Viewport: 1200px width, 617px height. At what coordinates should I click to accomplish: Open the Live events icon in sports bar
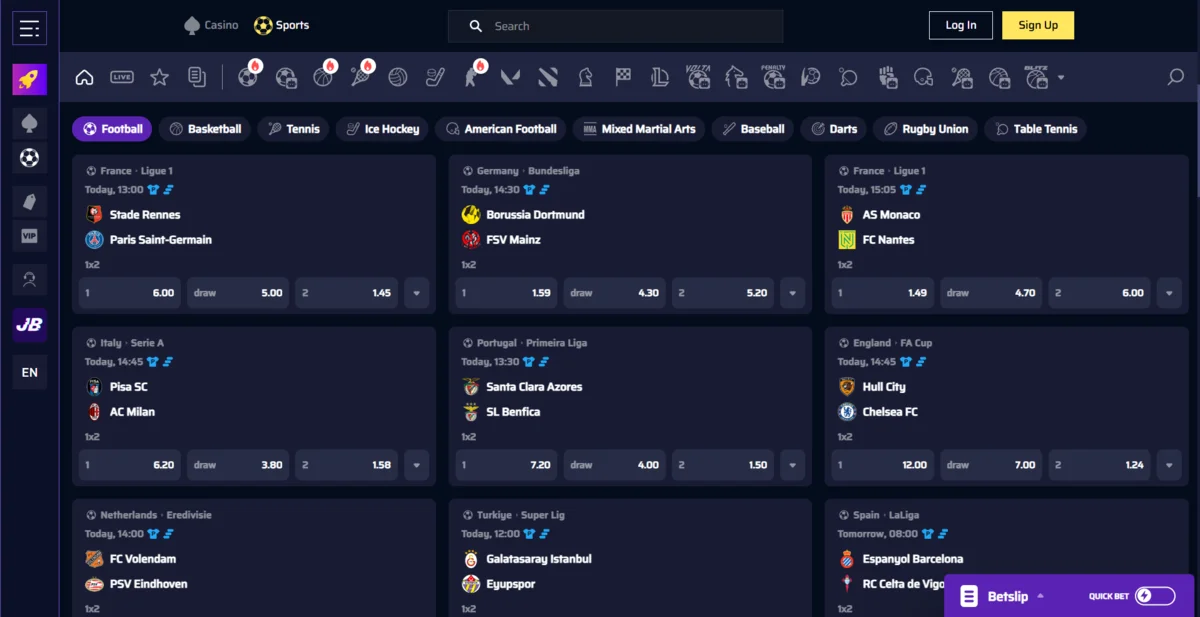point(122,77)
